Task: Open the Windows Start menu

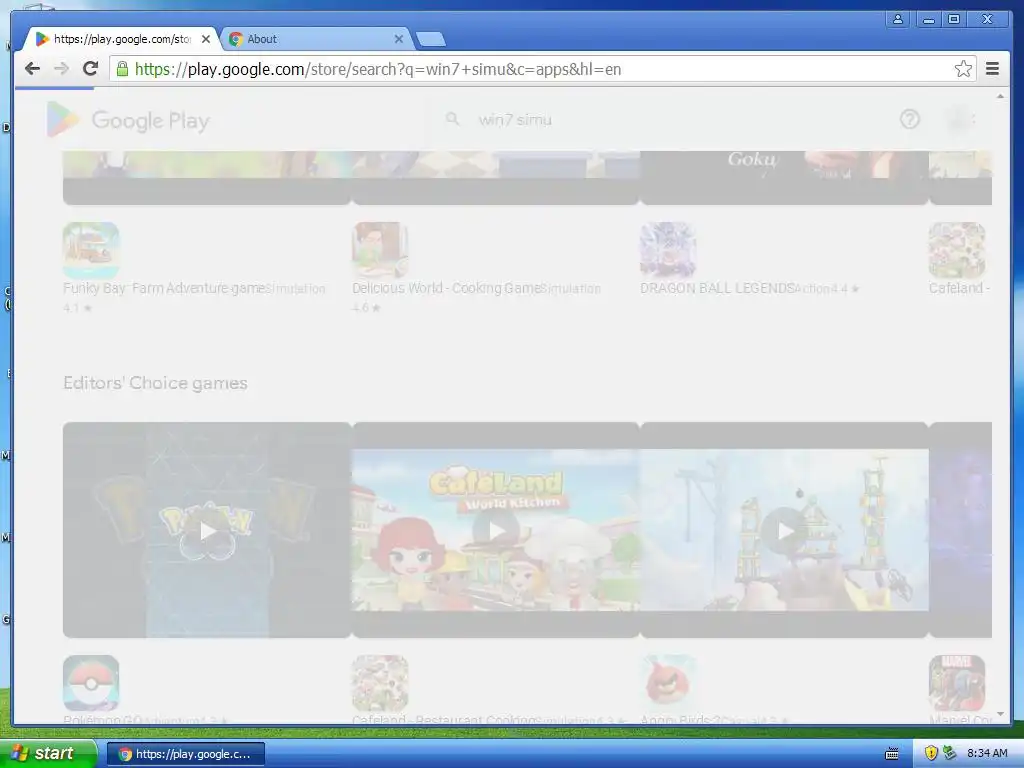Action: (x=46, y=753)
